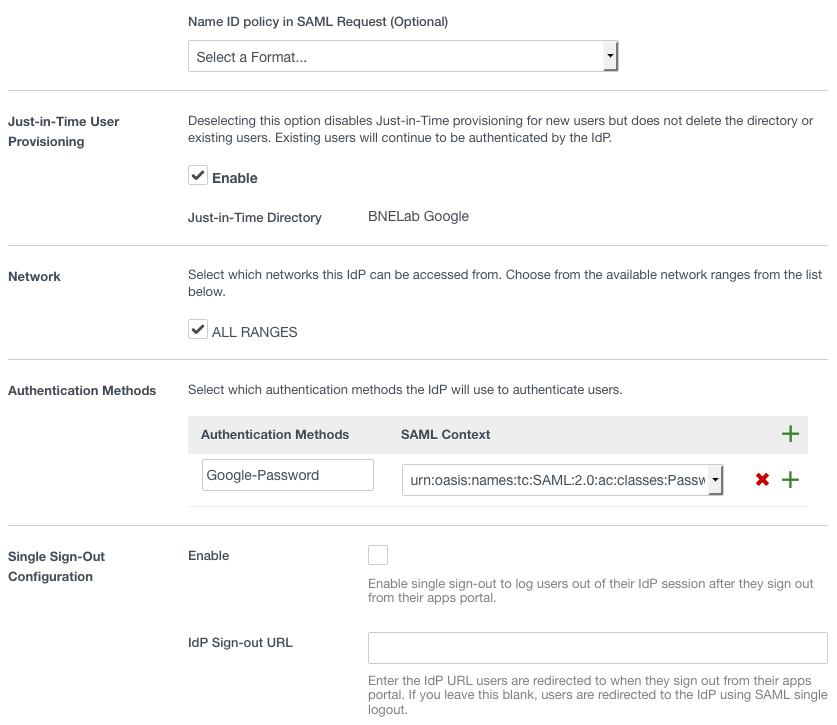
Task: Click the green plus icon in Authentication Methods header
Action: (790, 434)
